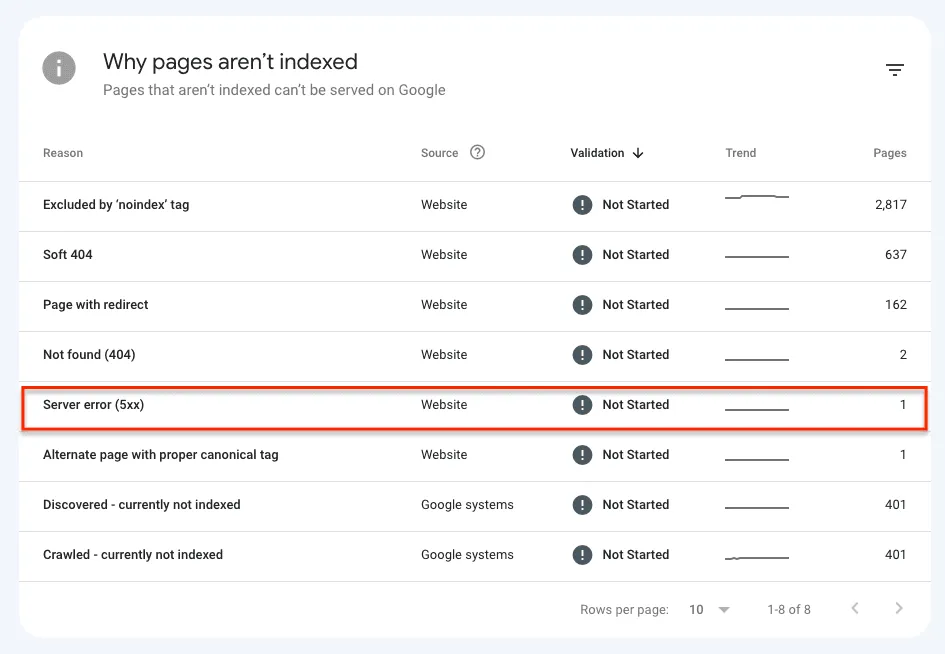Click the Validation sort arrow
This screenshot has width=945, height=654.
(x=638, y=153)
